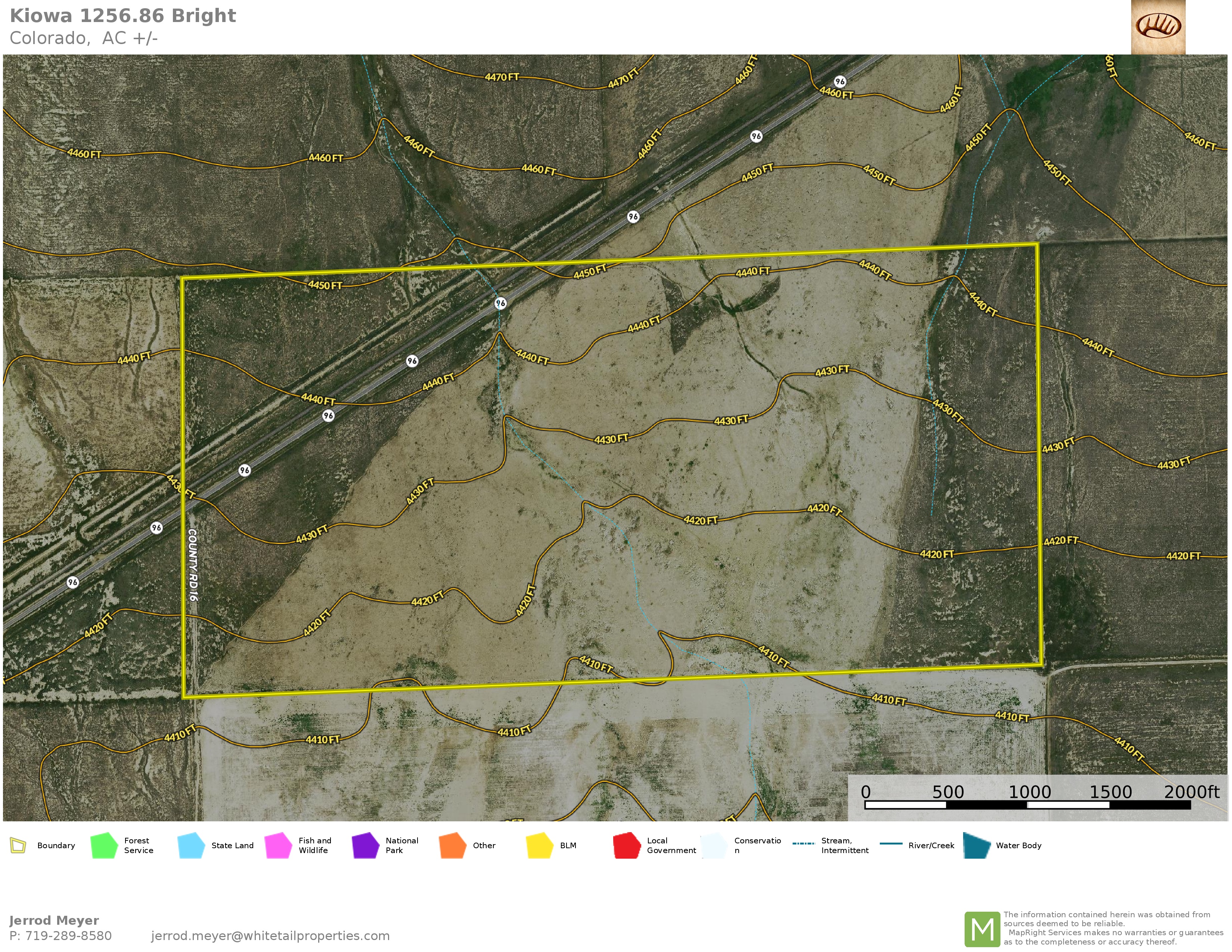Click the blue State Land swatch
1232x952 pixels.
(x=191, y=845)
